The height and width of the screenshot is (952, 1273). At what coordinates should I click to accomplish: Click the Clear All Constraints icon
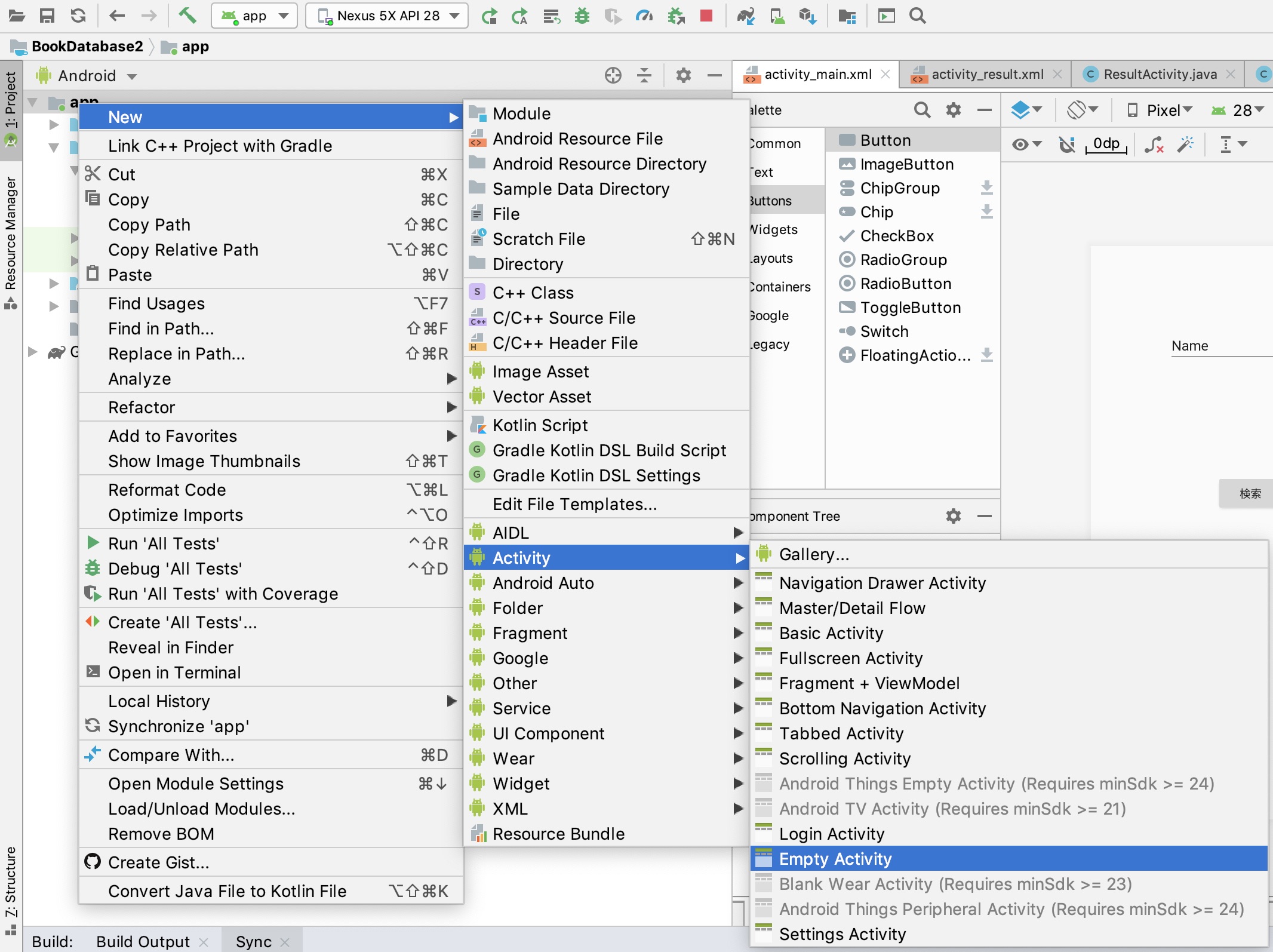[1154, 144]
